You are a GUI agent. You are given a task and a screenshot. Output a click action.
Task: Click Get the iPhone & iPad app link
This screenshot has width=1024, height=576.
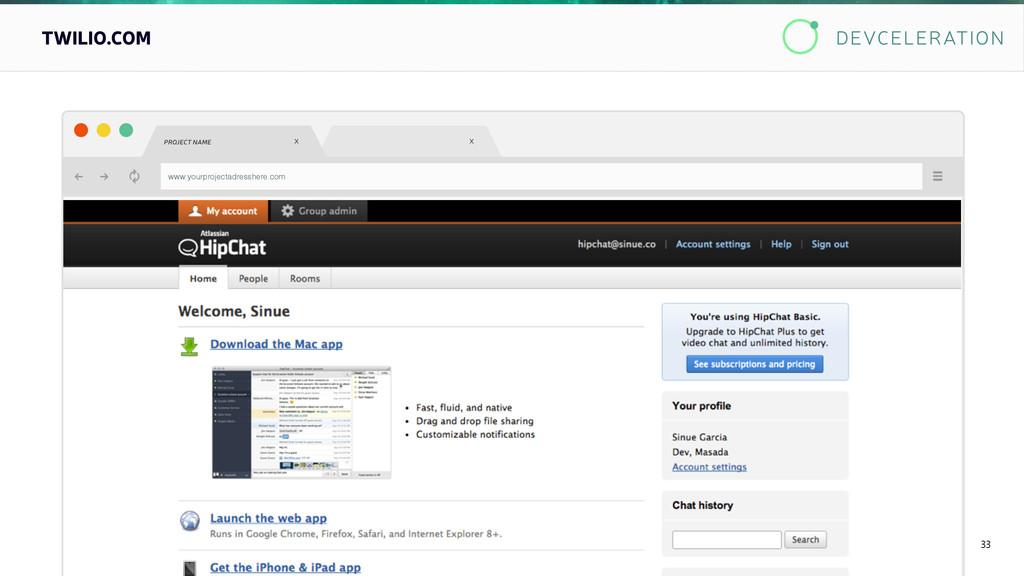285,568
